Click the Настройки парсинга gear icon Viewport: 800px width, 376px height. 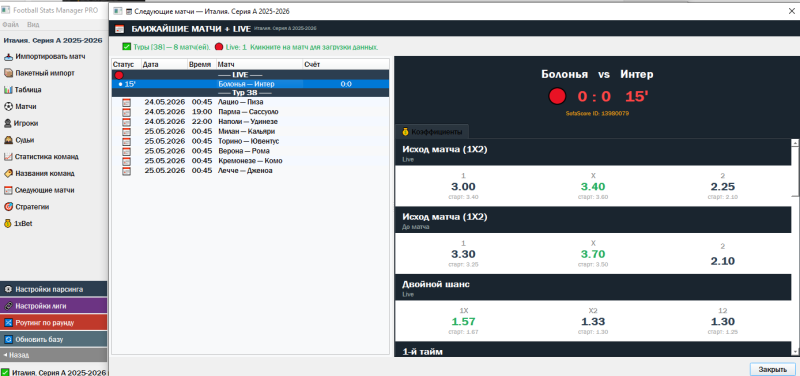click(x=8, y=289)
